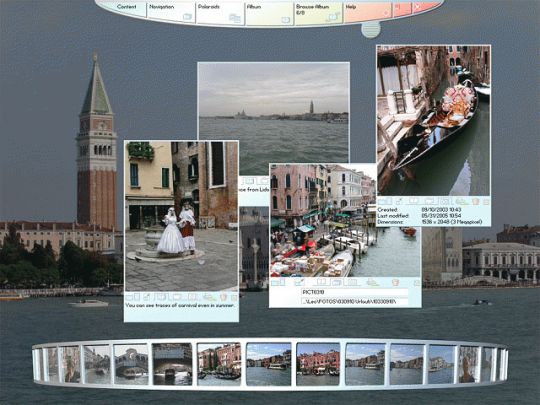Click the pencil edit icon under gondola photo
This screenshot has width=540, height=405.
(x=399, y=201)
